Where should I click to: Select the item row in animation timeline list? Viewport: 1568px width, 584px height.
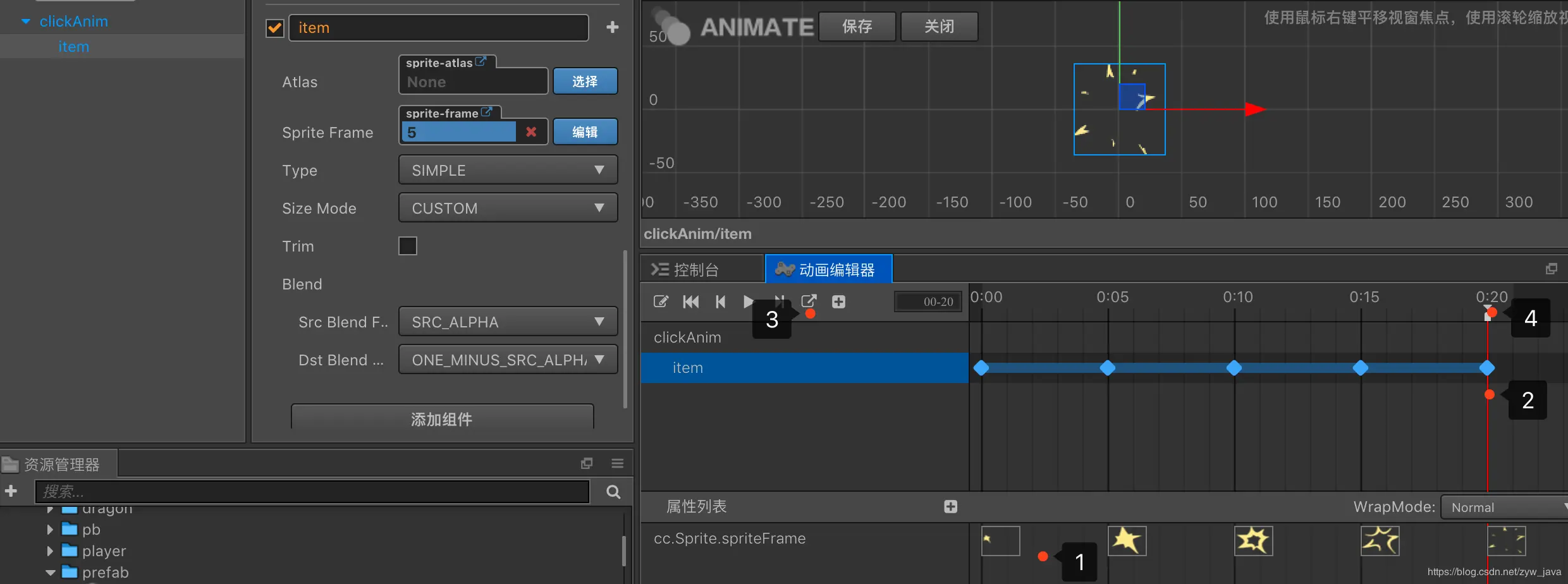tap(805, 368)
